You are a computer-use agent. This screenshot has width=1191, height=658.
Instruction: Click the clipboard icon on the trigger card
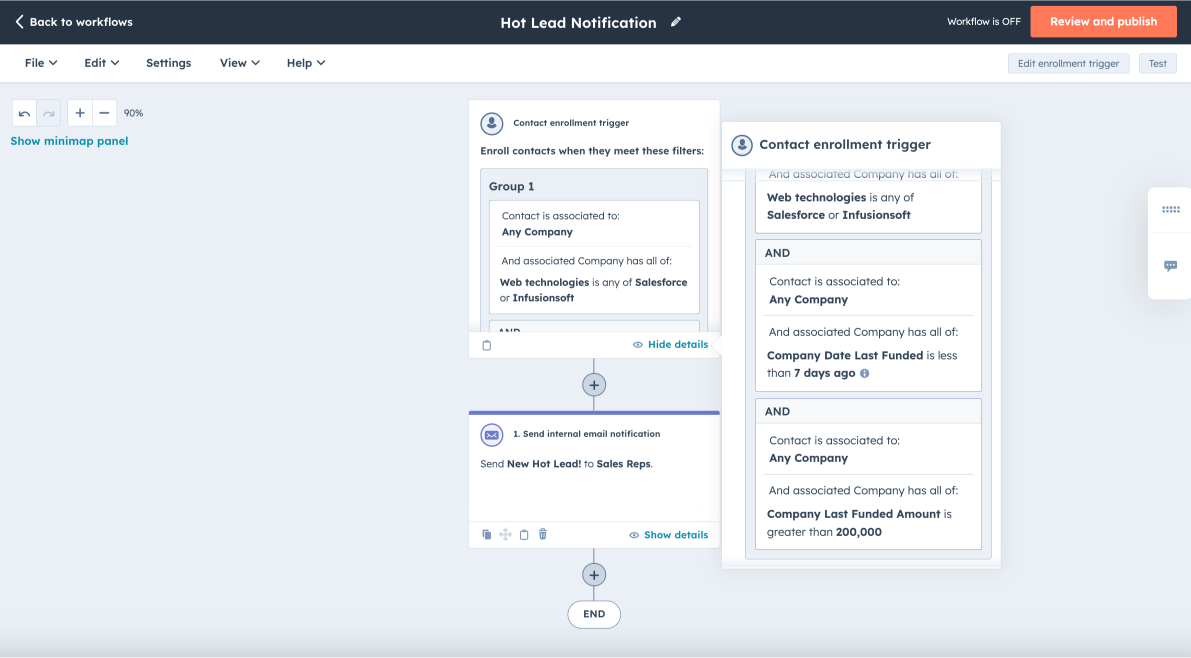[x=487, y=346]
